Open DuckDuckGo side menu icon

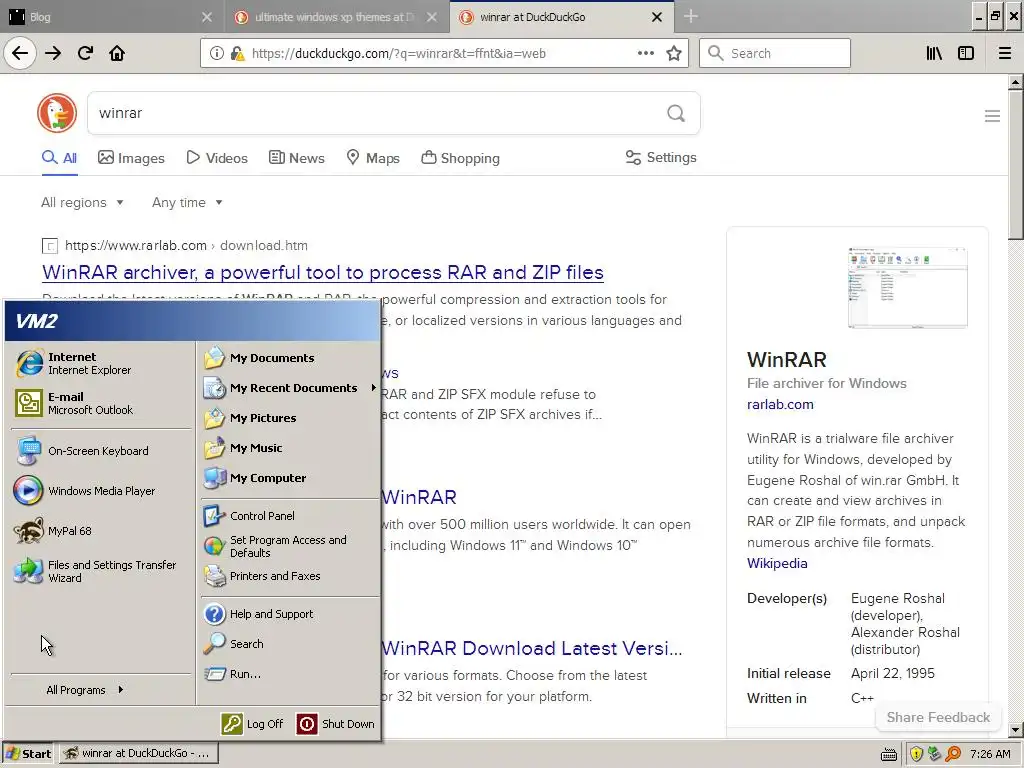[992, 116]
